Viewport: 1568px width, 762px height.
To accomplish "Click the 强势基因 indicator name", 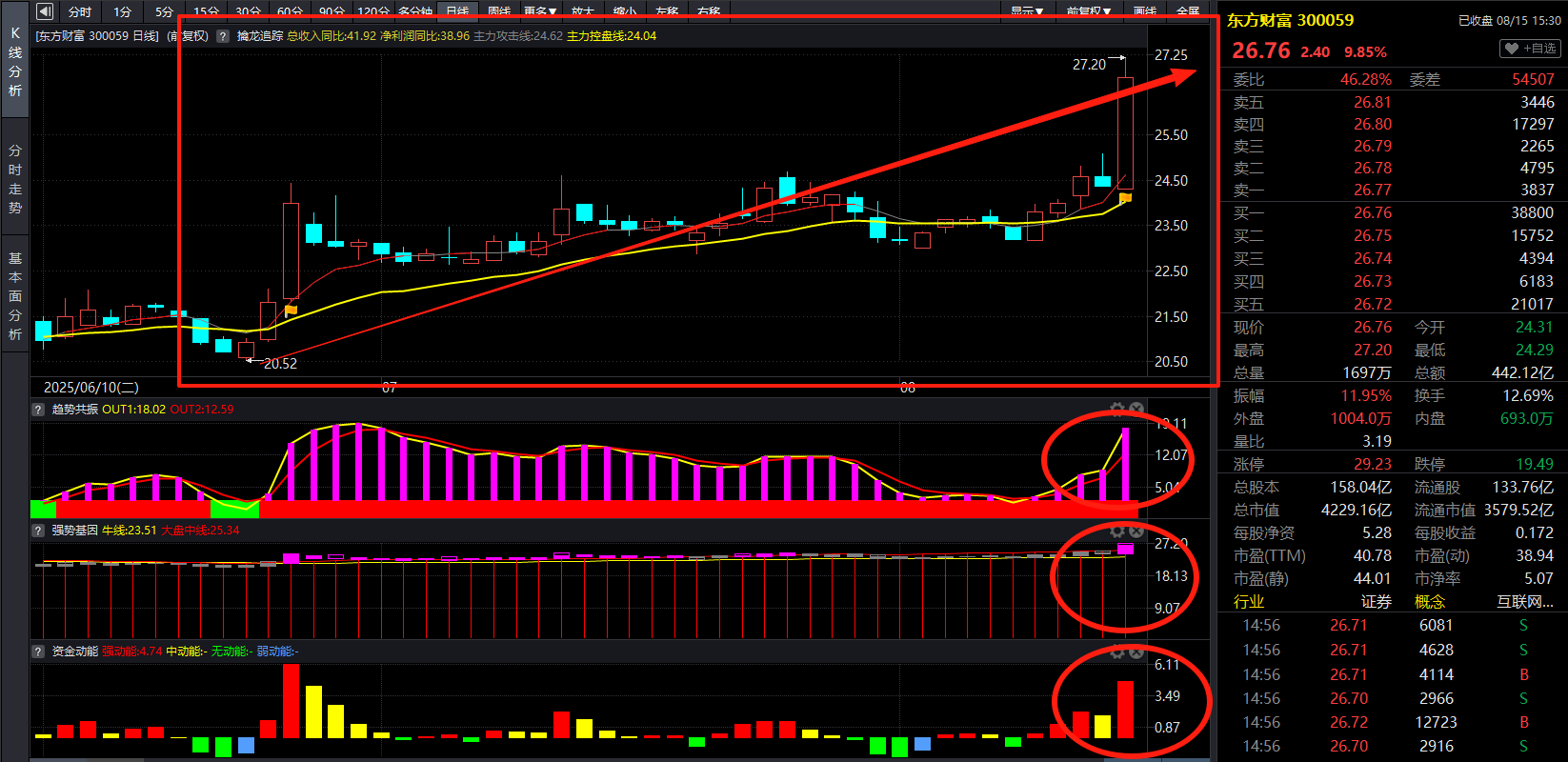I will 75,531.
